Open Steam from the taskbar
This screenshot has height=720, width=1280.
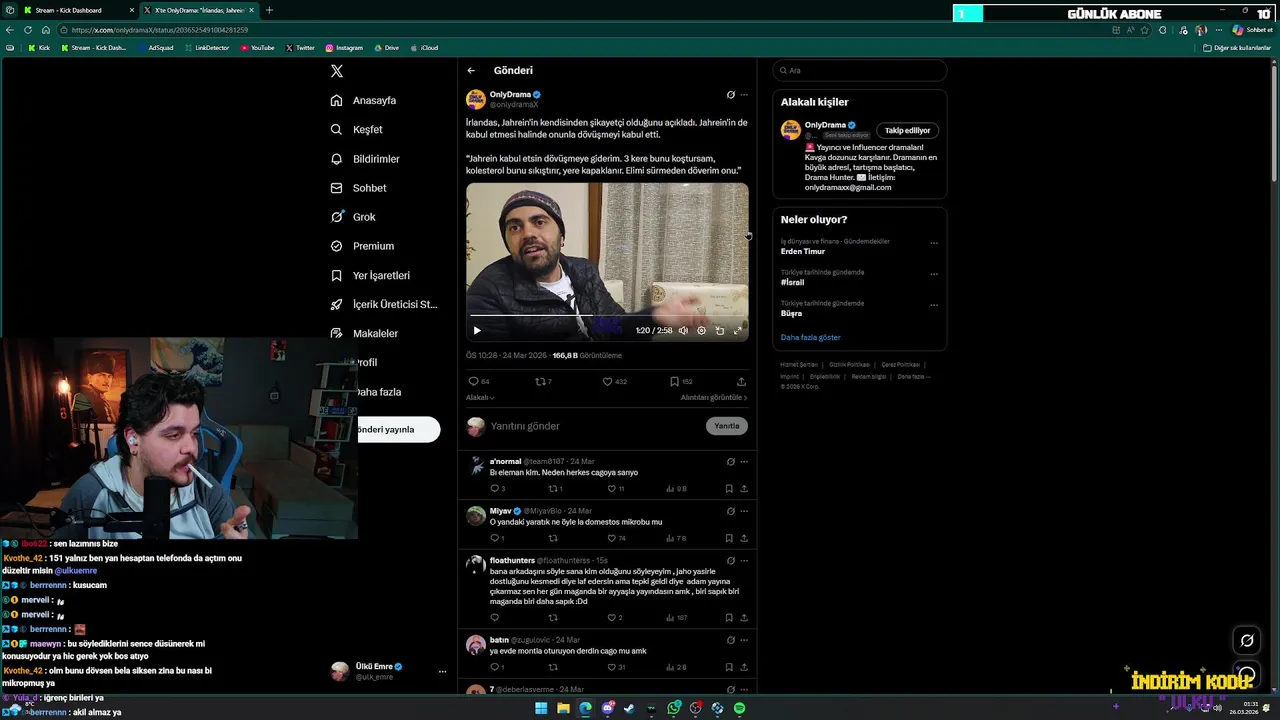click(629, 708)
